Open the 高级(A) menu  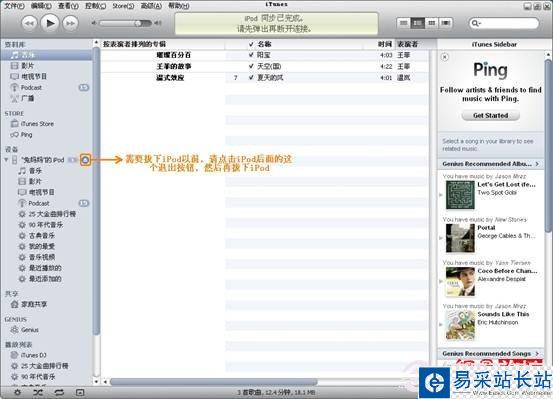pos(151,6)
